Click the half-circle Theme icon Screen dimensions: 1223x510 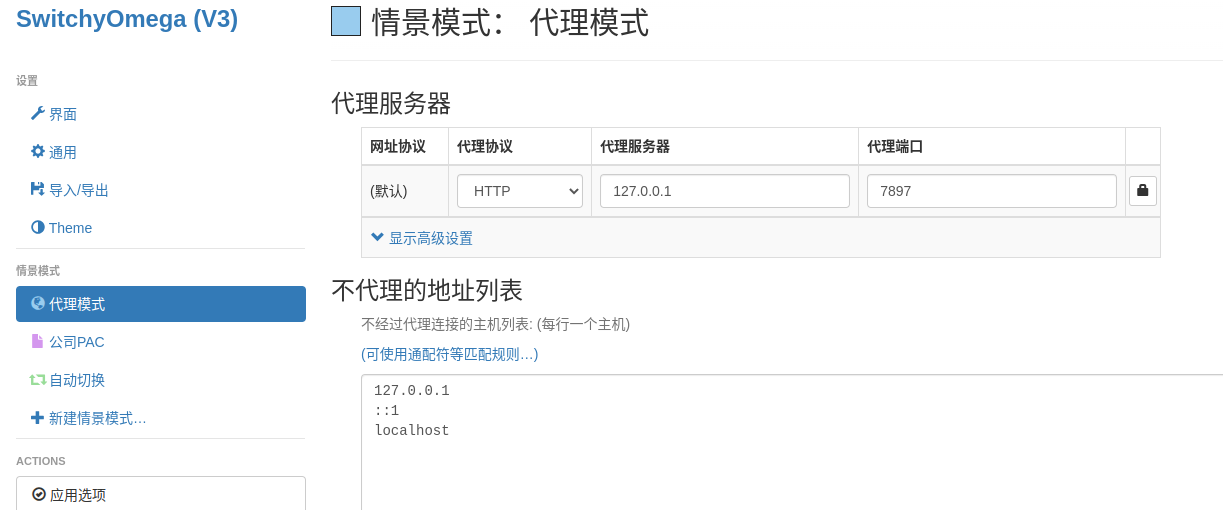(38, 227)
